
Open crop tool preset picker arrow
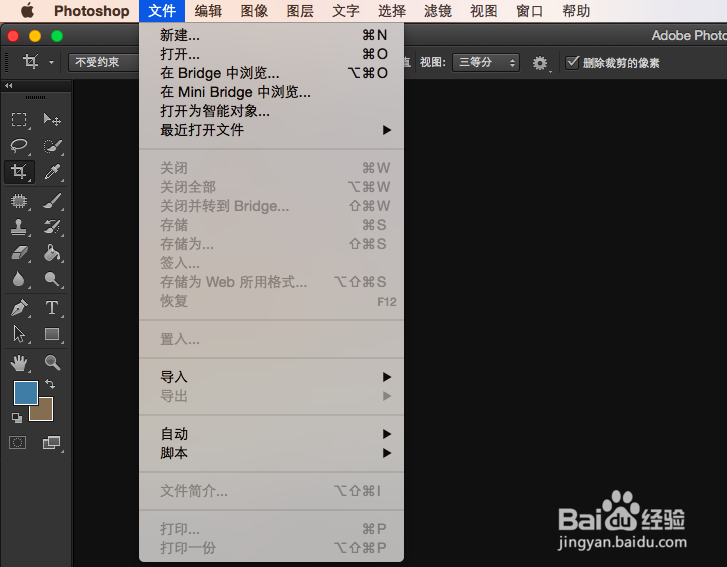[51, 62]
